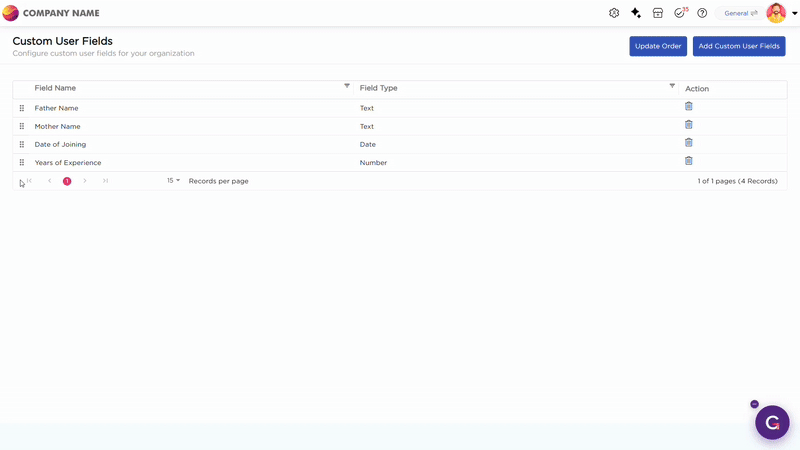This screenshot has width=800, height=450.
Task: Open the store icon in header
Action: click(658, 13)
